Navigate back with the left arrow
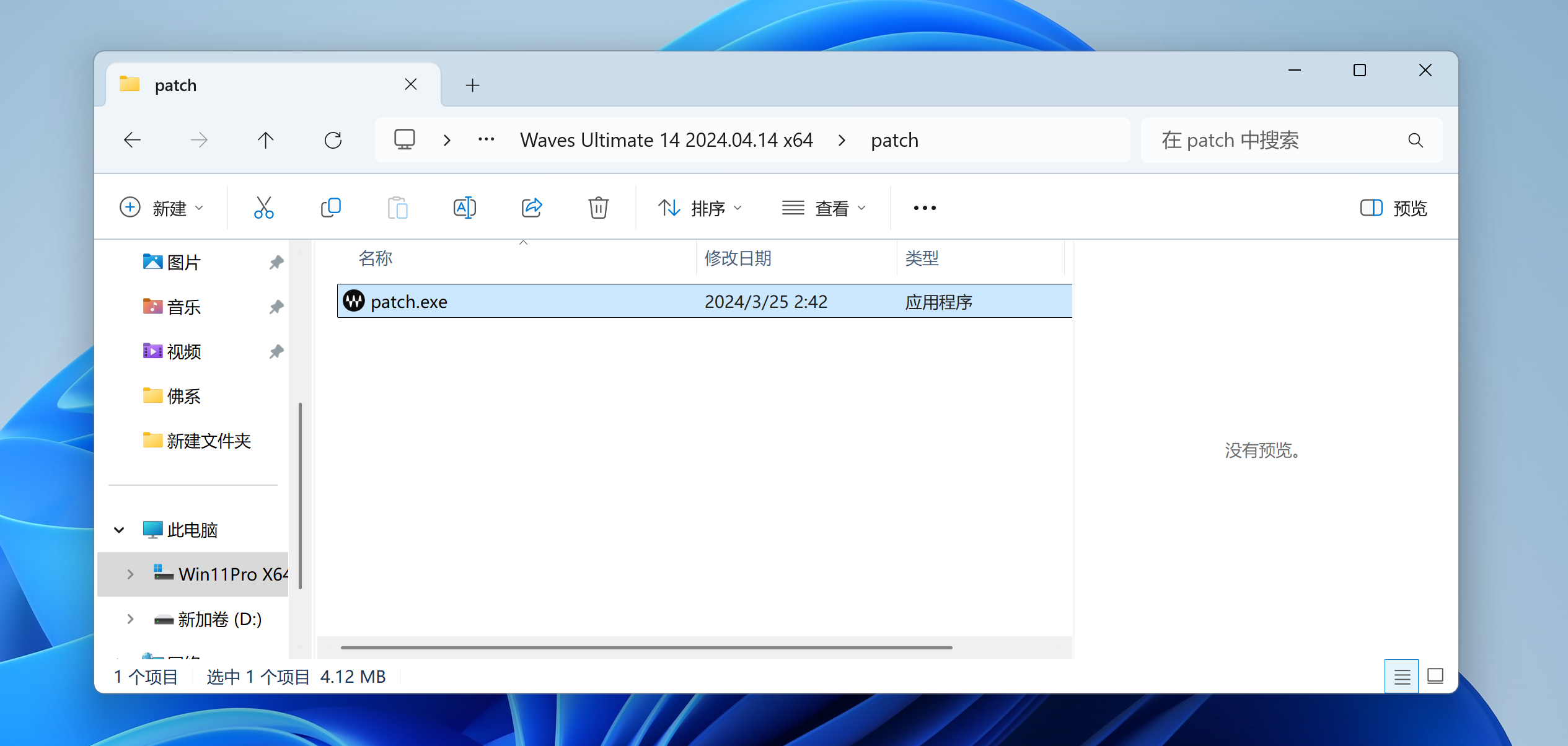This screenshot has height=746, width=1568. pyautogui.click(x=133, y=141)
